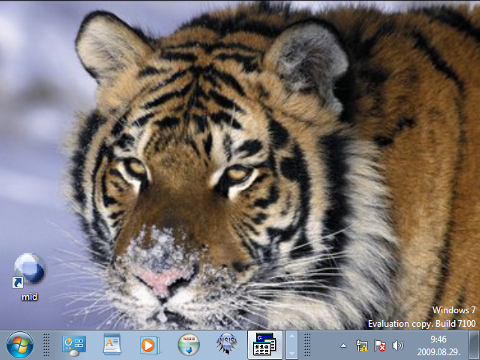Viewport: 480px width, 360px height.
Task: Click the 2009.08.29. date in tray
Action: point(438,352)
